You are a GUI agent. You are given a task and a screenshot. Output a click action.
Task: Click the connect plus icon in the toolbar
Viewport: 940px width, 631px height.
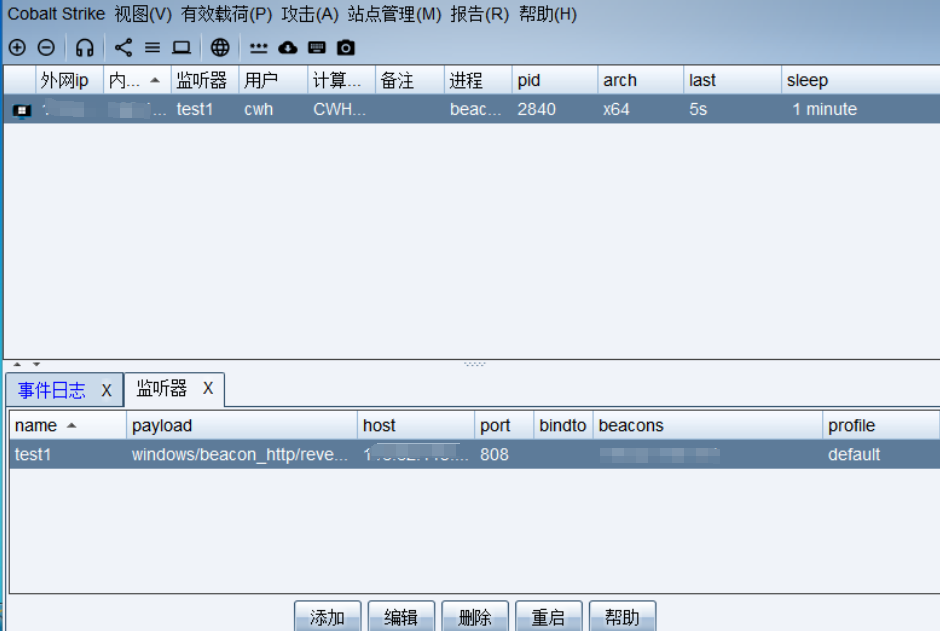click(17, 47)
